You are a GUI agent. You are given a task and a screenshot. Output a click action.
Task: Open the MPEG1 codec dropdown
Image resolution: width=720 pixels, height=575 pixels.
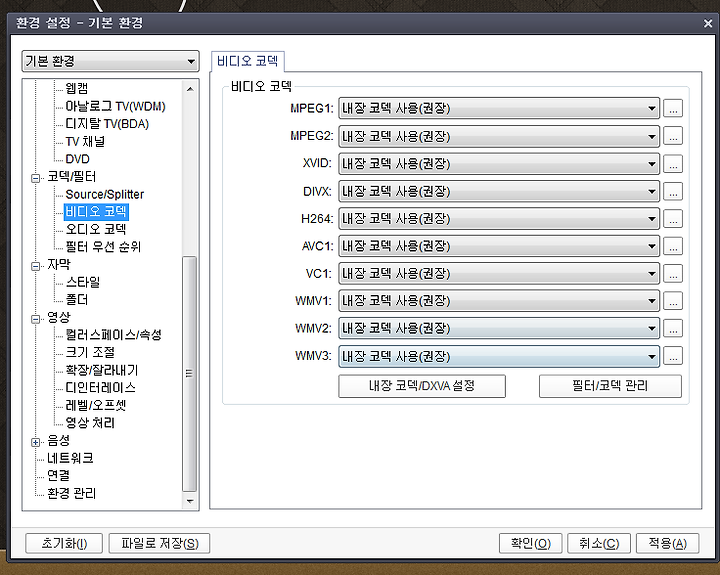[x=499, y=108]
